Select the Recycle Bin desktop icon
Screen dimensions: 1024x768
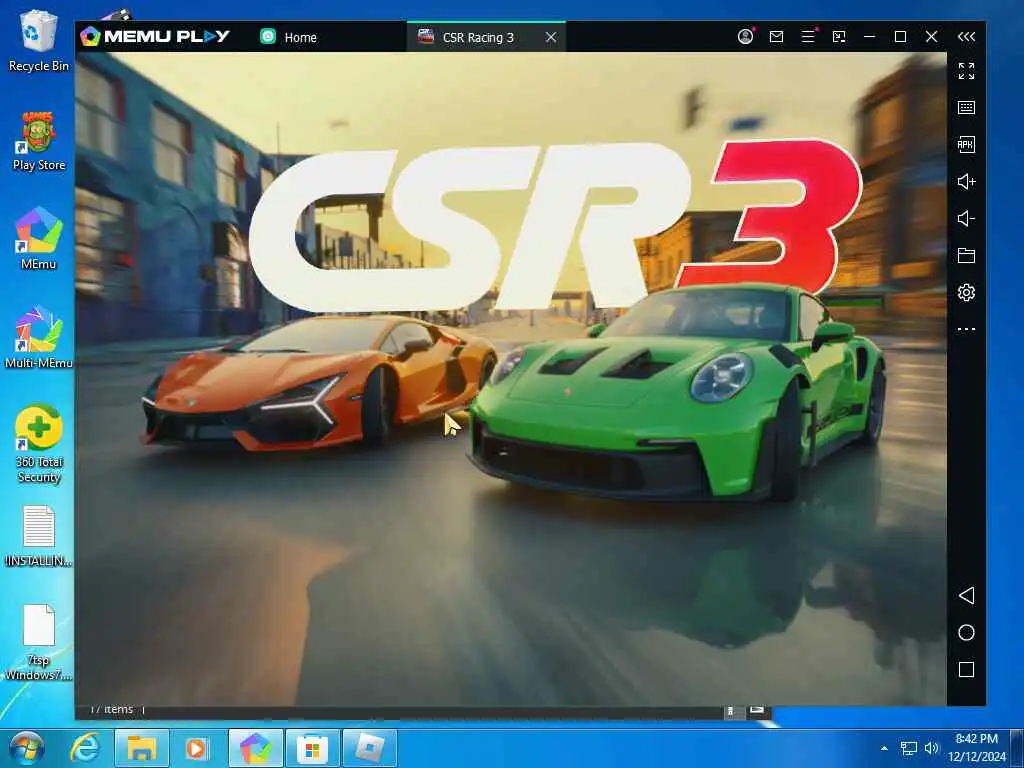click(39, 40)
